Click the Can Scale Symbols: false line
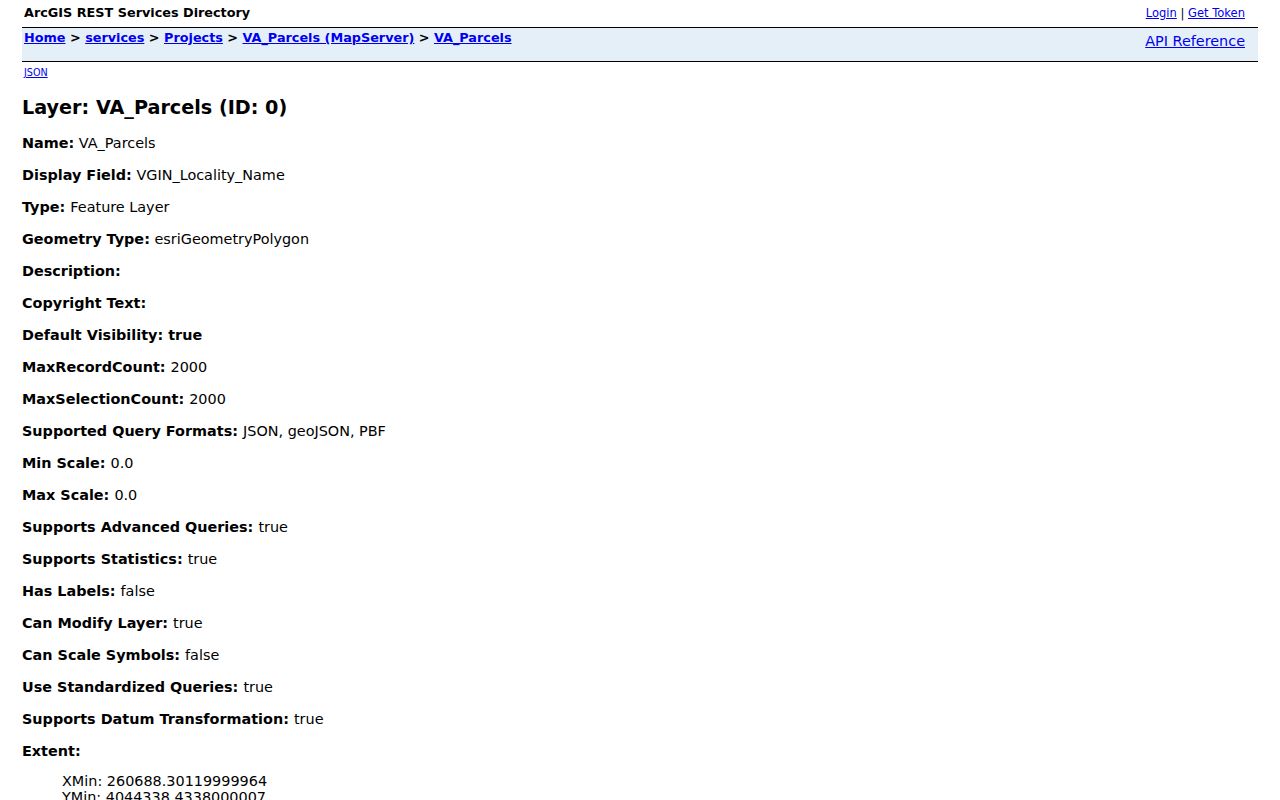The image size is (1280, 800). tap(121, 655)
